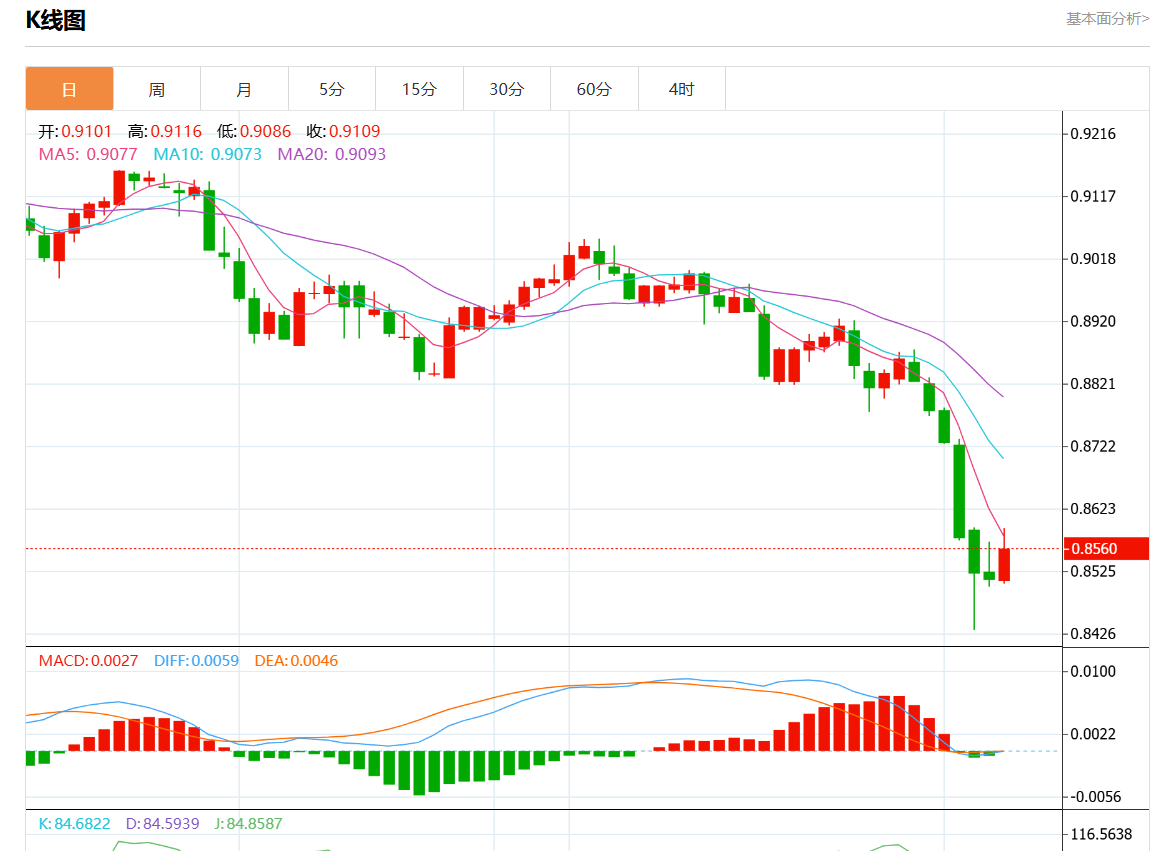The width and height of the screenshot is (1175, 851).
Task: Click the 0.0100 MACD axis label
Action: tap(1093, 671)
